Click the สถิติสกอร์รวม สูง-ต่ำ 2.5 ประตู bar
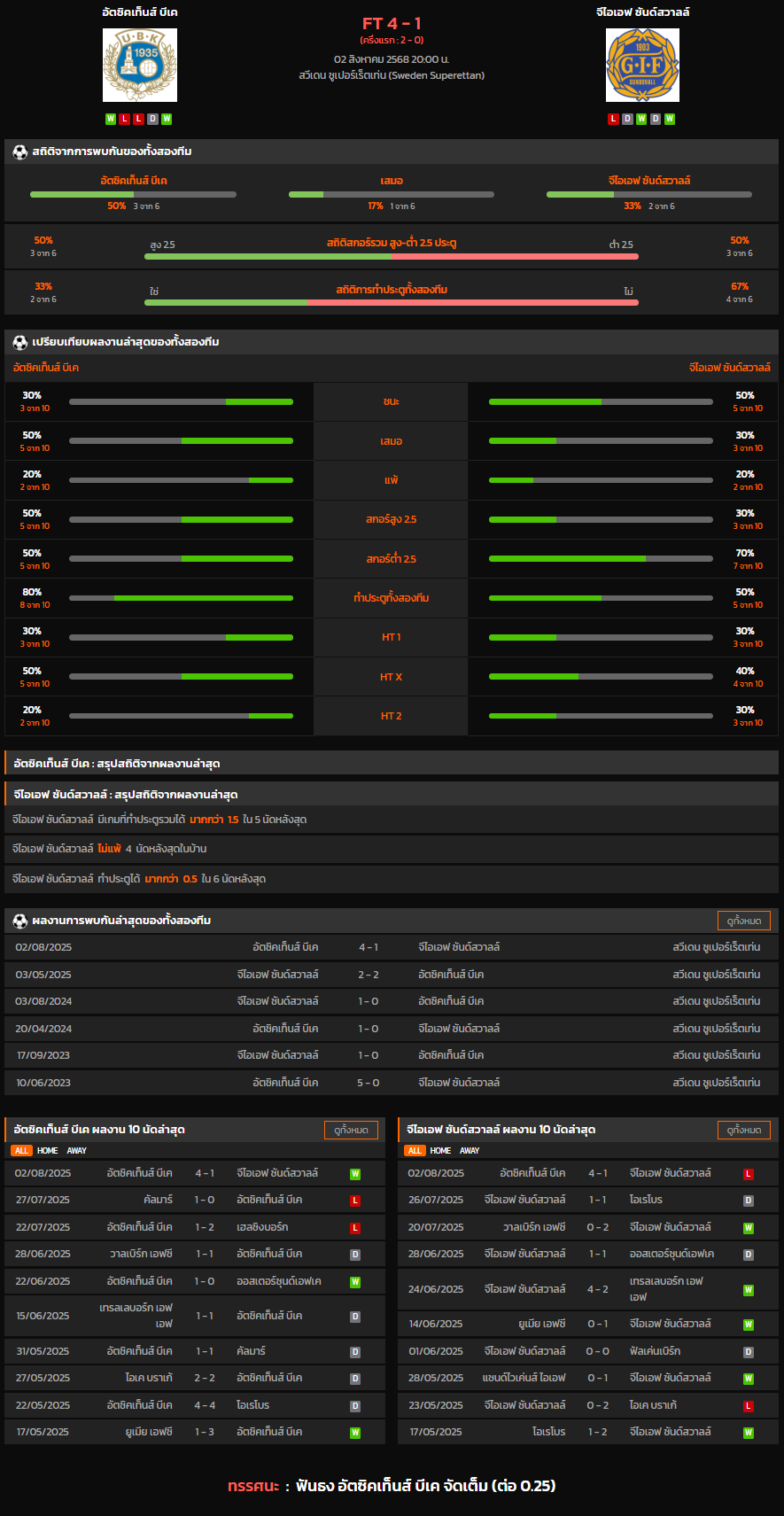 point(392,256)
